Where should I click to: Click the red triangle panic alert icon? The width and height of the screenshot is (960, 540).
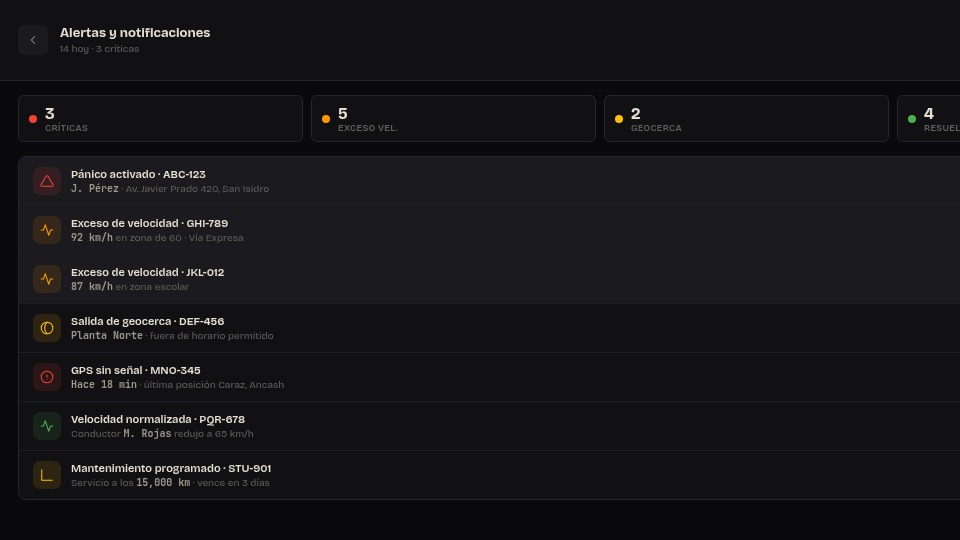pos(47,181)
